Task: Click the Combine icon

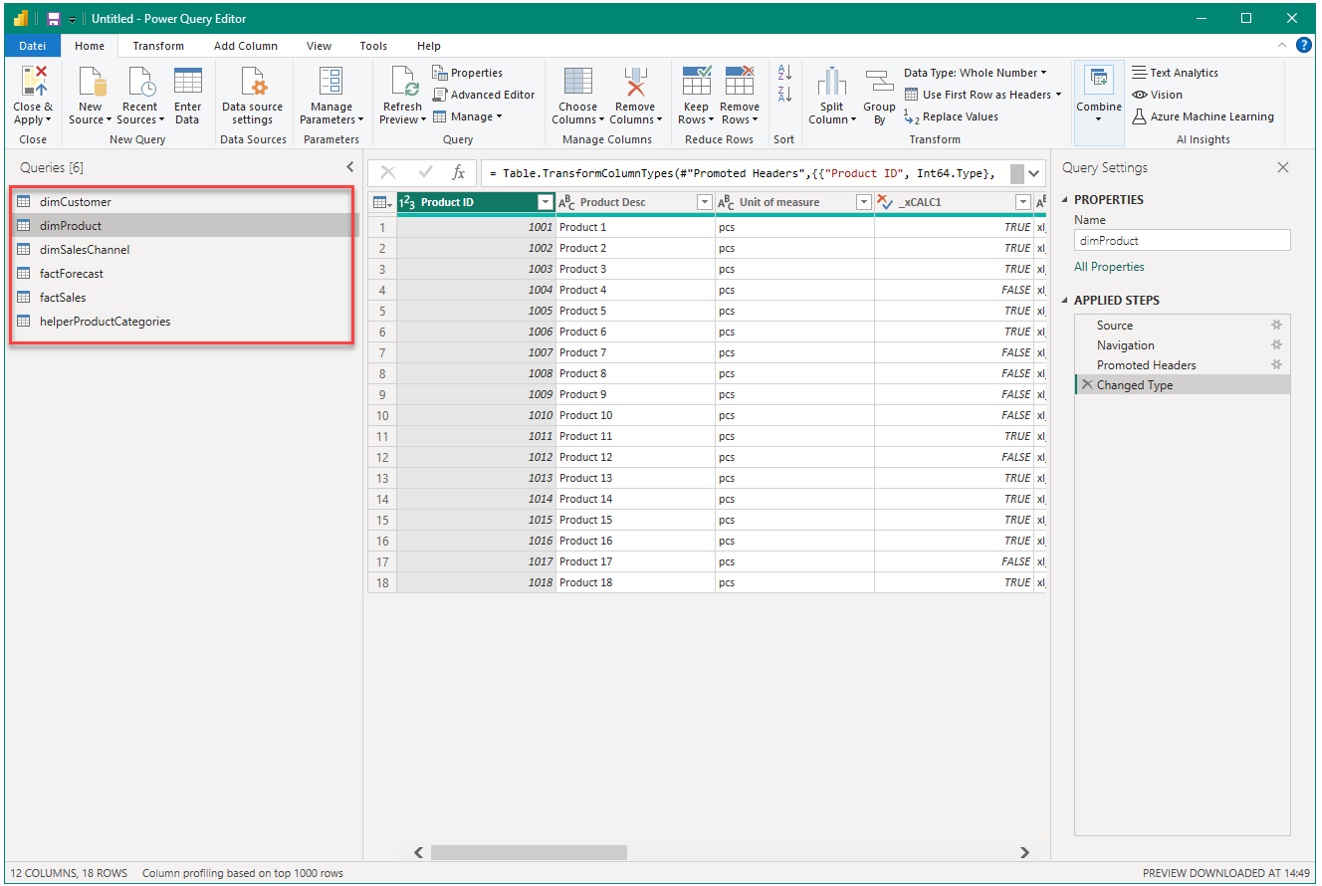Action: click(x=1098, y=82)
